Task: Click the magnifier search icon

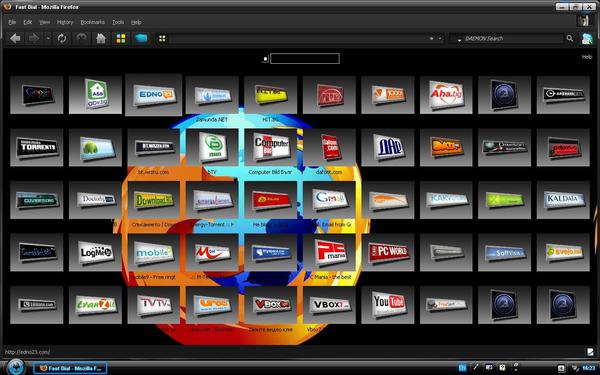Action: (x=570, y=38)
